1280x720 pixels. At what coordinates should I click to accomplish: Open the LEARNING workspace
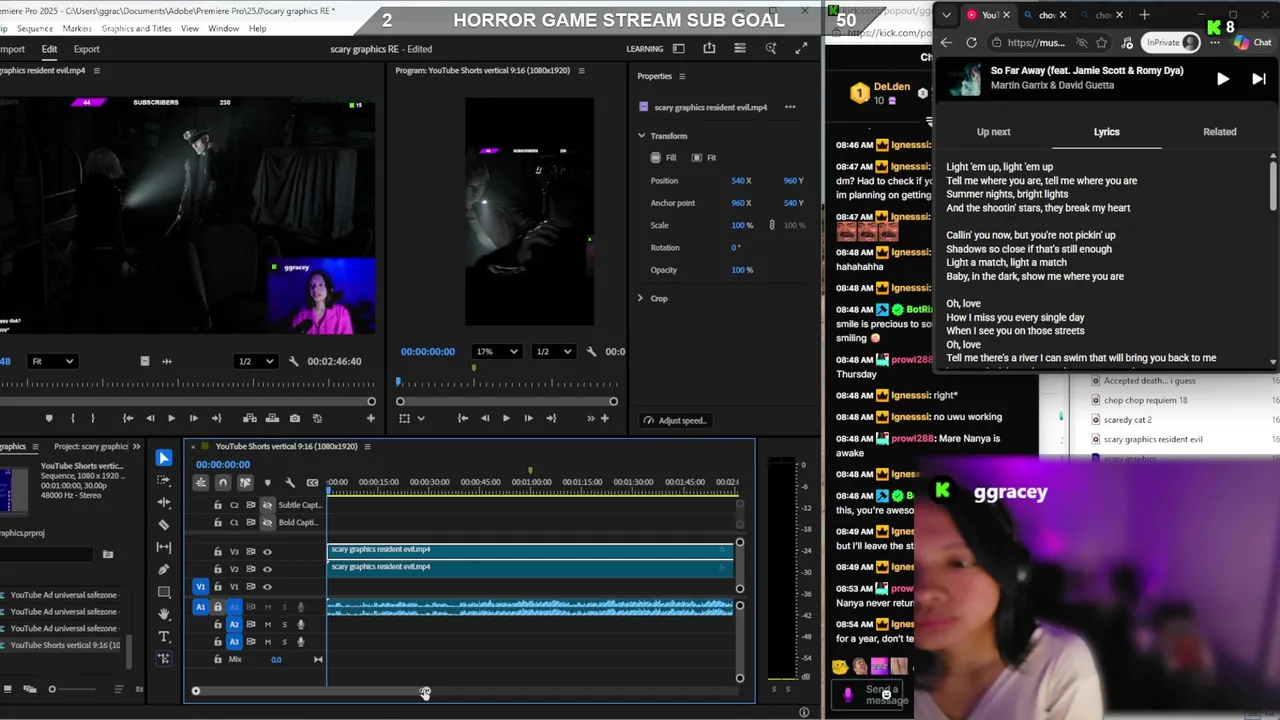[644, 49]
